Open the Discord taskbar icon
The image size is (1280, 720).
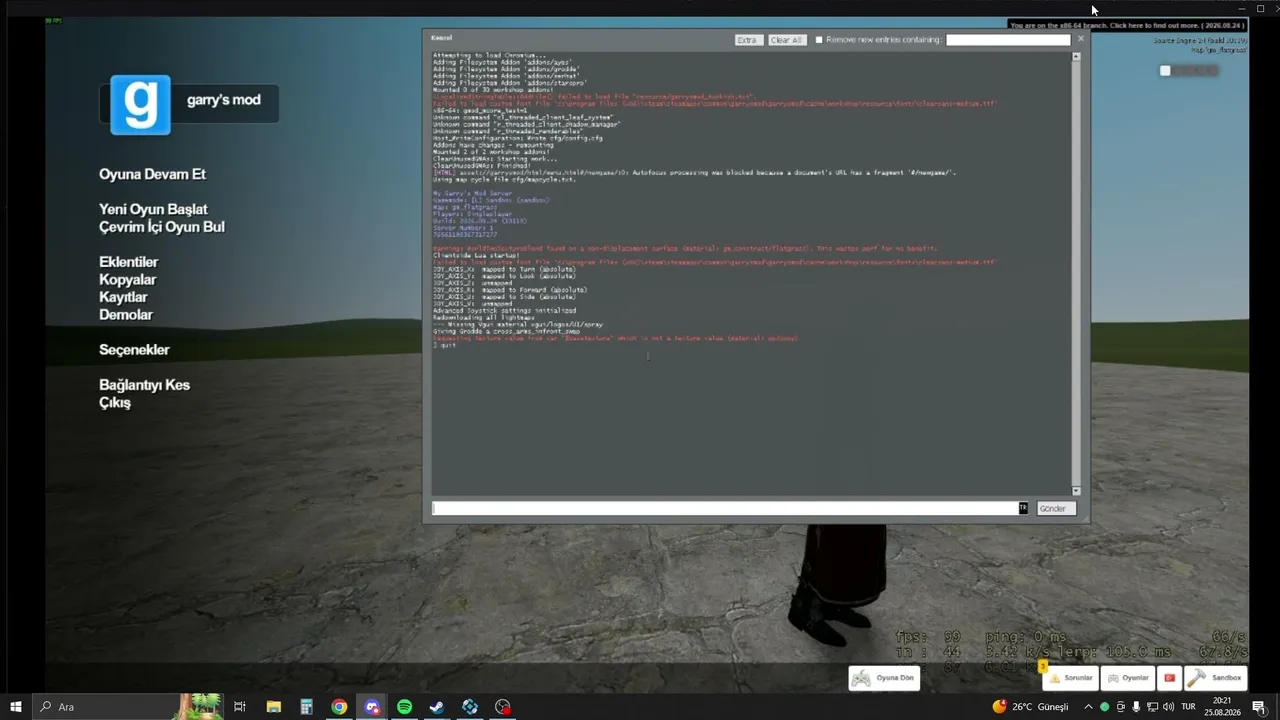click(372, 707)
